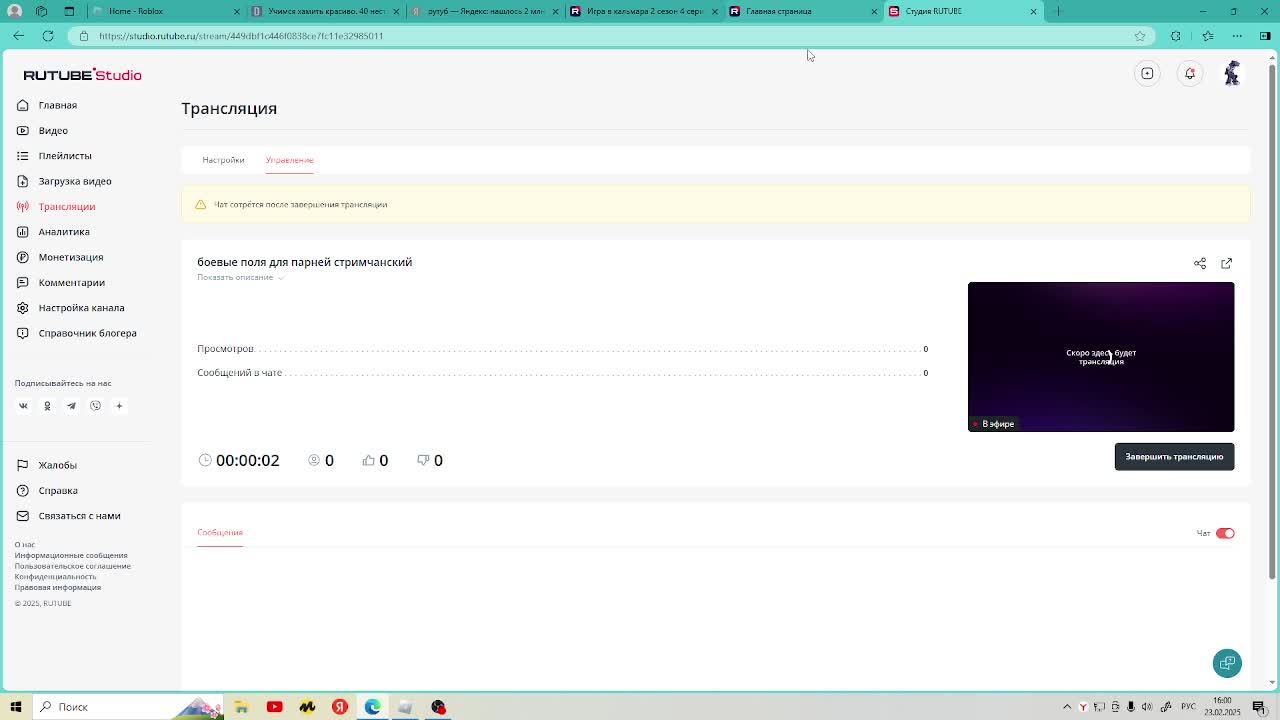Screen dimensions: 1280x720
Task: Go to Плейлисты in sidebar
Action: pos(54,156)
